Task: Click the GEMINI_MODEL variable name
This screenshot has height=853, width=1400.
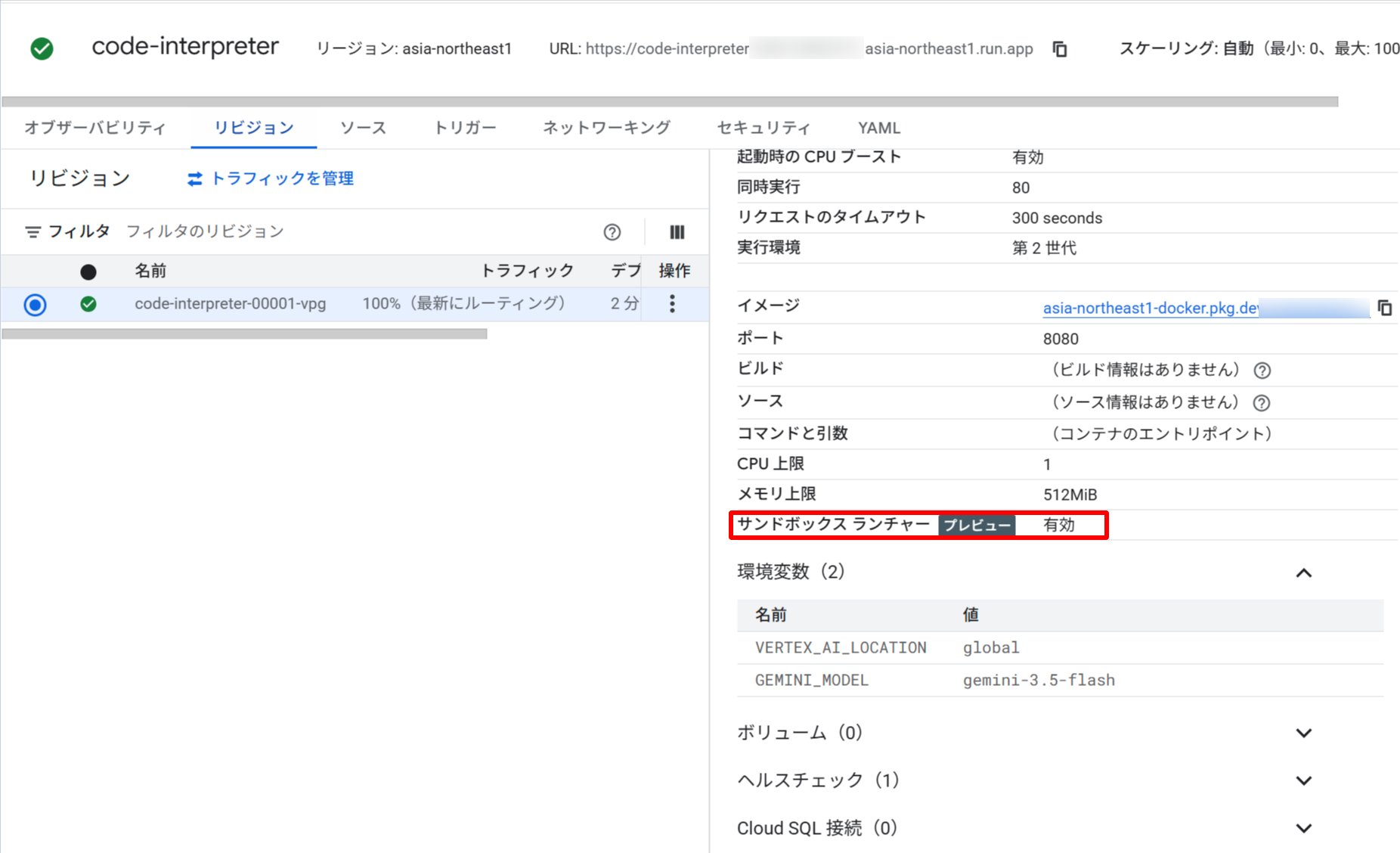Action: 812,681
